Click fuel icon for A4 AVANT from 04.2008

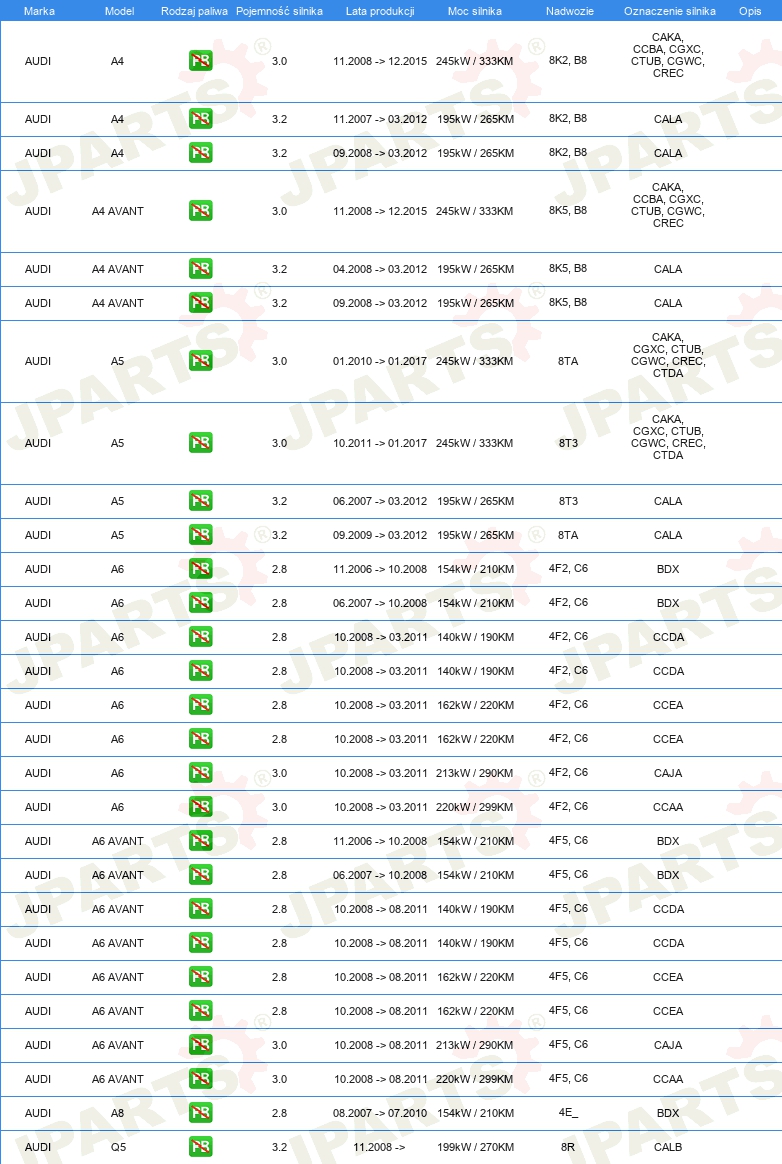[201, 269]
